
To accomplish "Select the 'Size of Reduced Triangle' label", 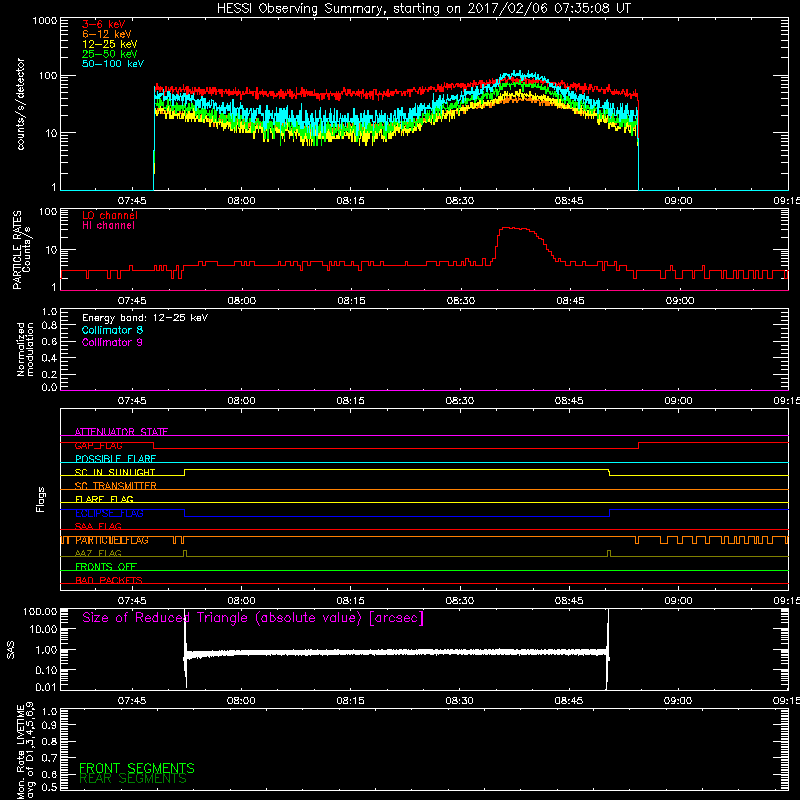I will click(253, 618).
